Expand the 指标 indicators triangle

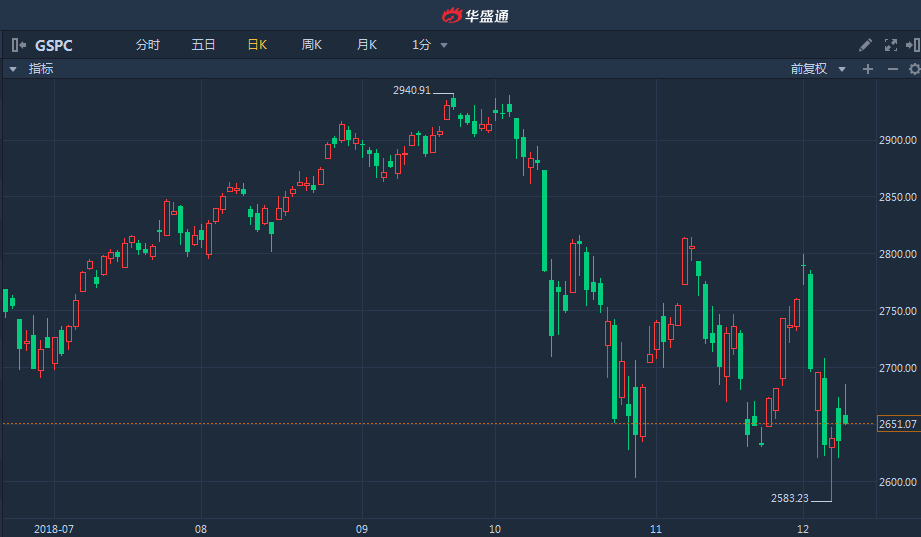(13, 69)
